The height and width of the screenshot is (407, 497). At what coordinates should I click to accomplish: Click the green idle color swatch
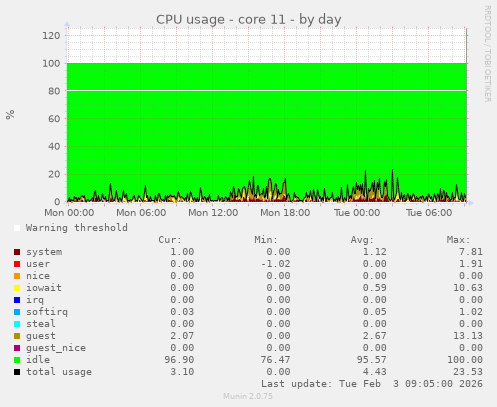(x=17, y=360)
